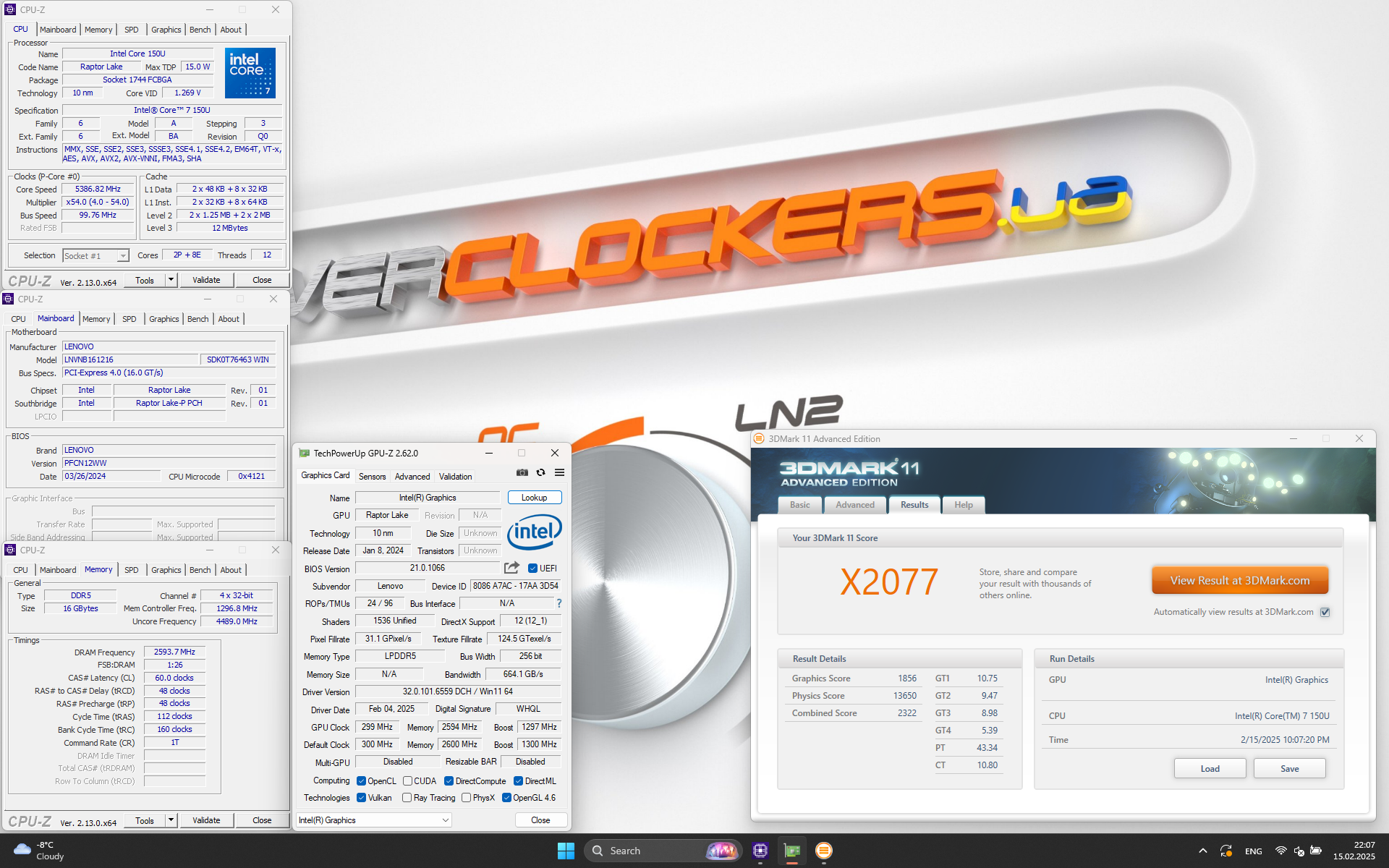Click the clock and date in taskbar

pyautogui.click(x=1354, y=851)
